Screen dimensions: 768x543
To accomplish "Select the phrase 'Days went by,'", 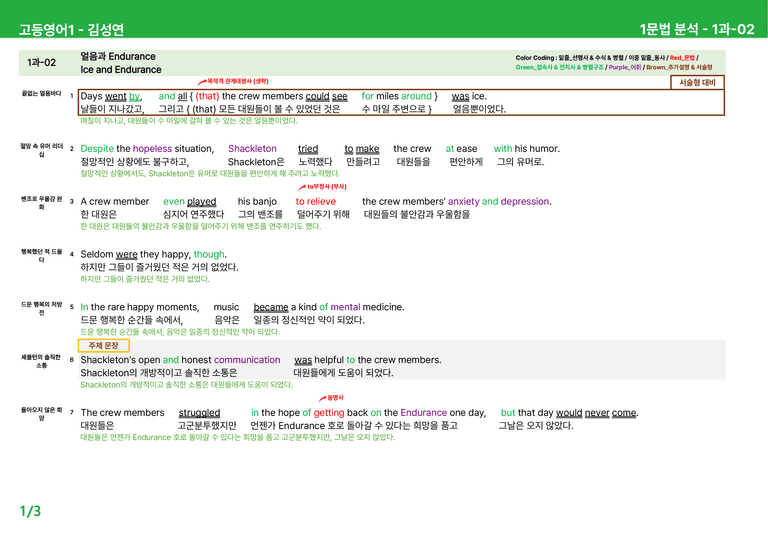I will 111,96.
